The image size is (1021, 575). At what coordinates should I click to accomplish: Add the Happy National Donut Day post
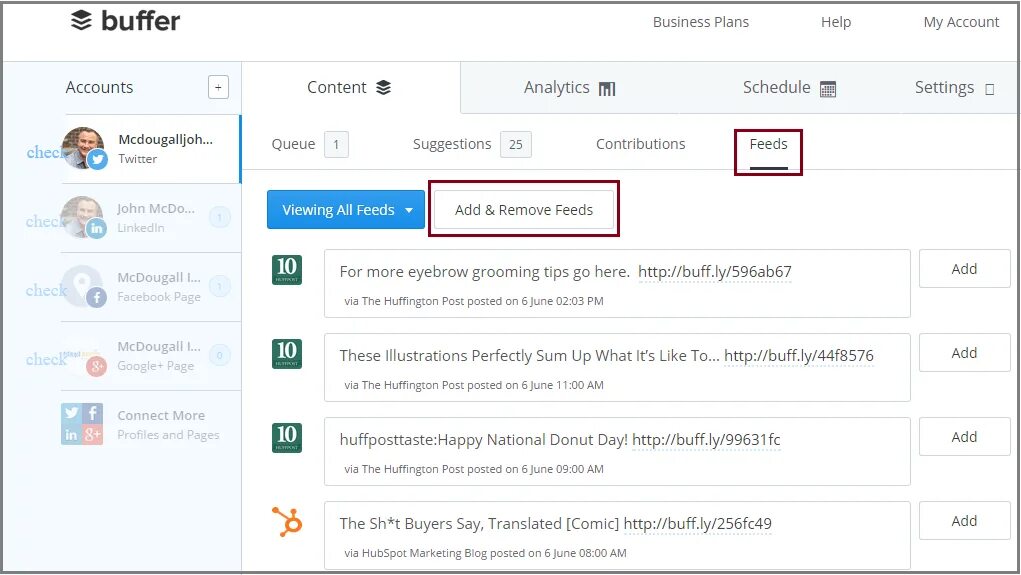[964, 436]
